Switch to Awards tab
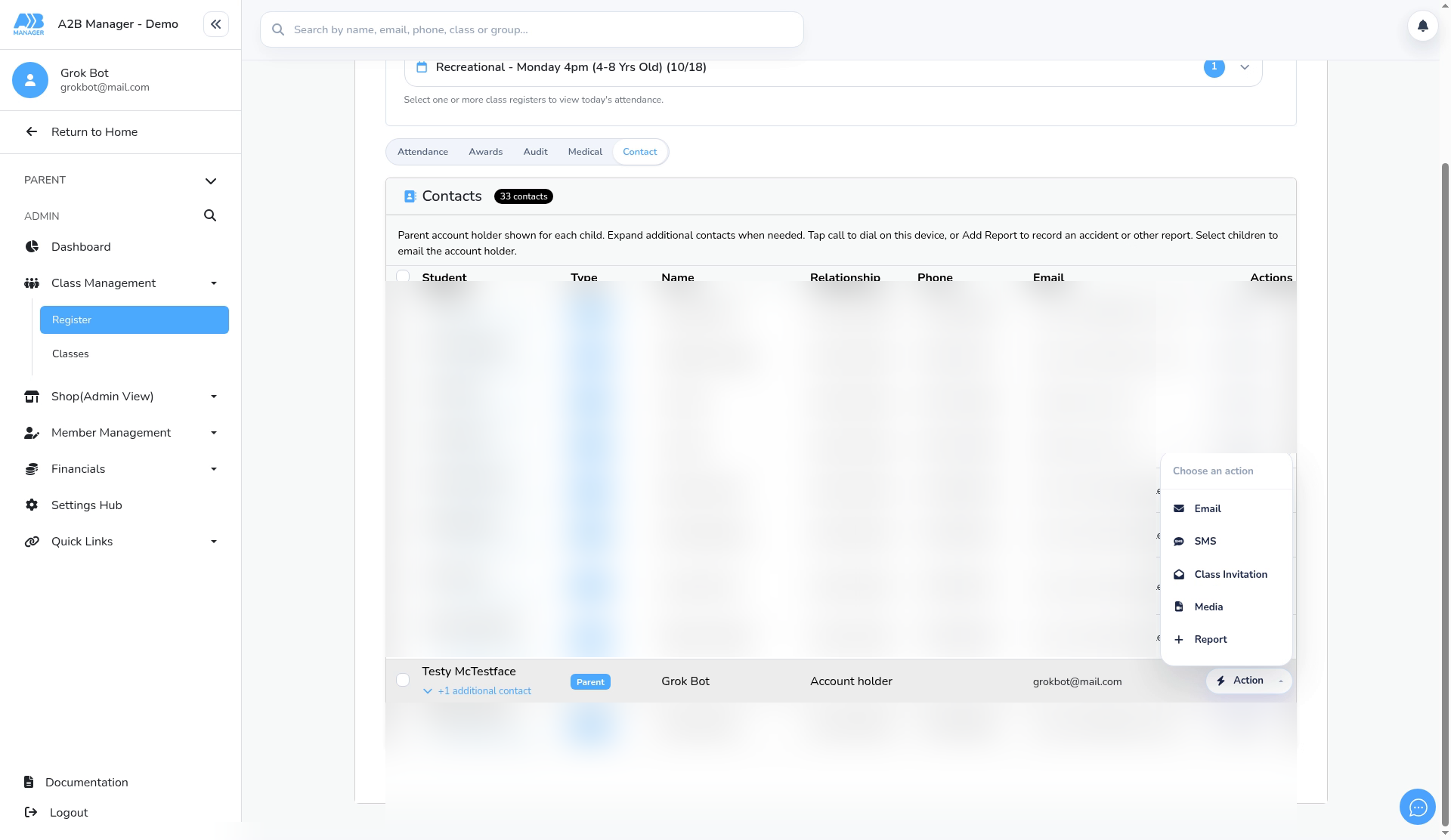This screenshot has height=840, width=1451. pos(485,152)
